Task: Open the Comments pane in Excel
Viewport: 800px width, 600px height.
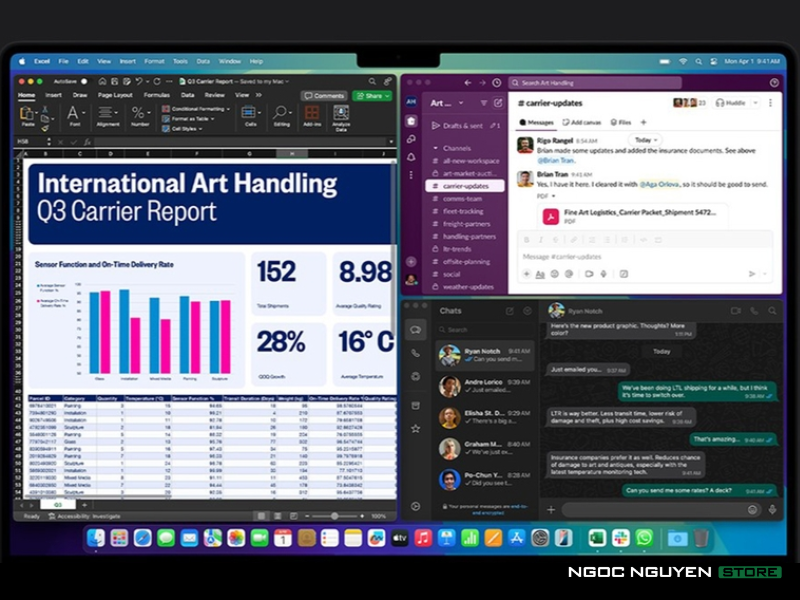Action: click(325, 95)
